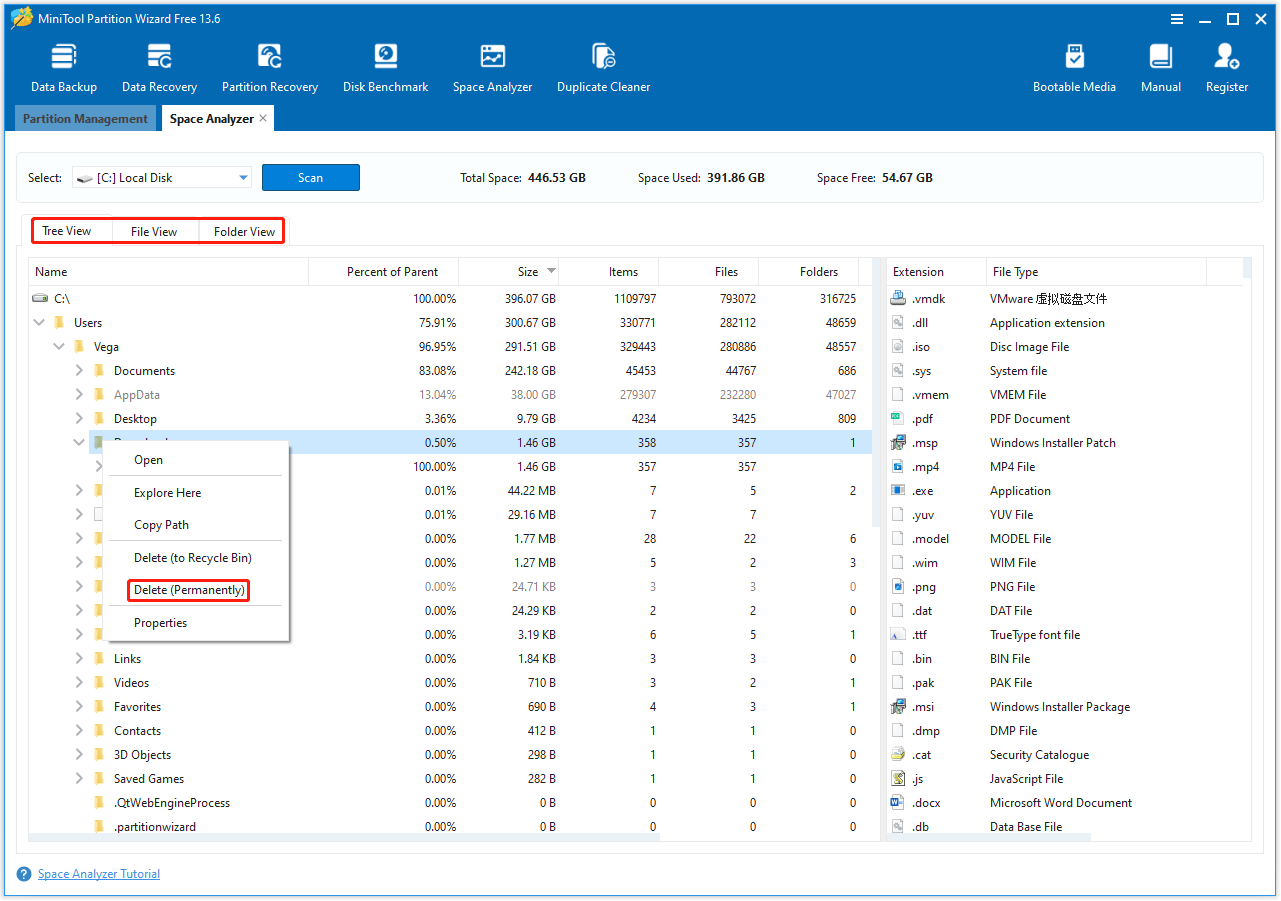Viewport: 1281px width, 901px height.
Task: Open the Duplicate Cleaner
Action: 603,65
